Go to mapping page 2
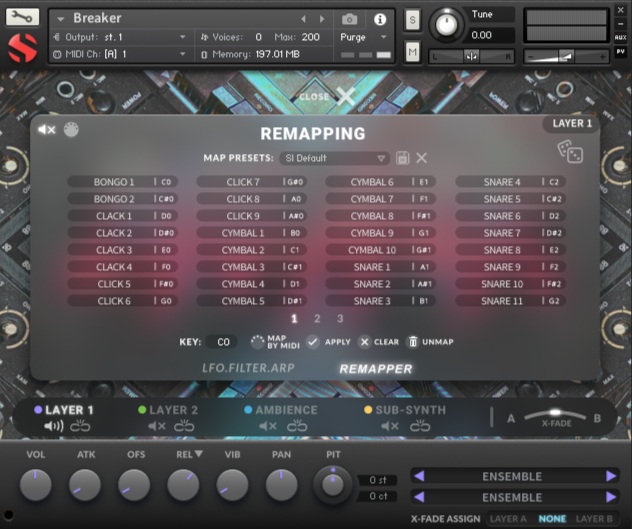Screen dimensions: 632x529 (x=317, y=319)
